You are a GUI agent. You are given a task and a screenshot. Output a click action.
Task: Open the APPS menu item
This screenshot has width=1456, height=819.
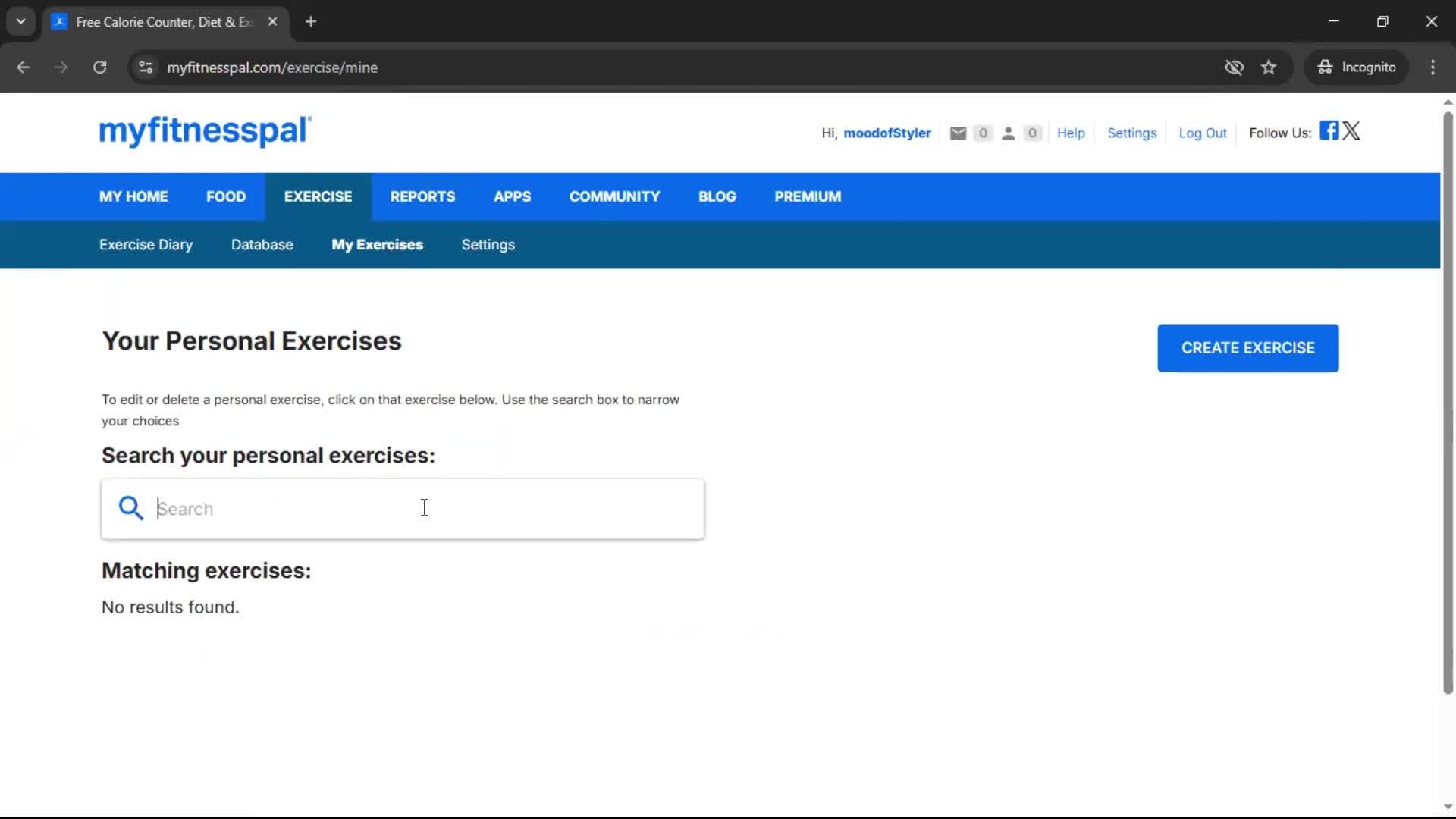click(x=512, y=196)
